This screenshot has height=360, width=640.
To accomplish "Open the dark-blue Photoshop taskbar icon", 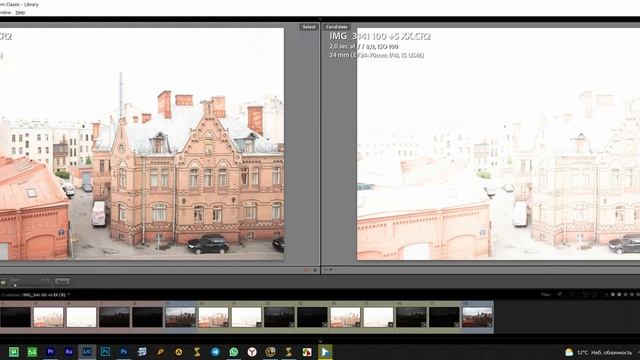I will tap(124, 352).
